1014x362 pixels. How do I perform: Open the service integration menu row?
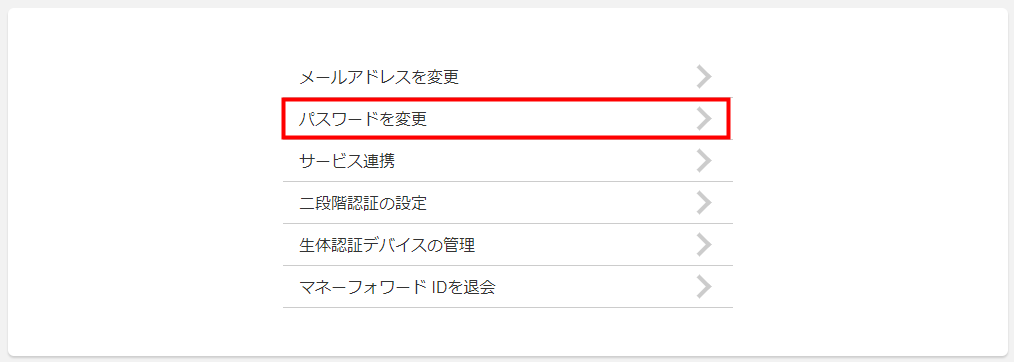click(508, 161)
